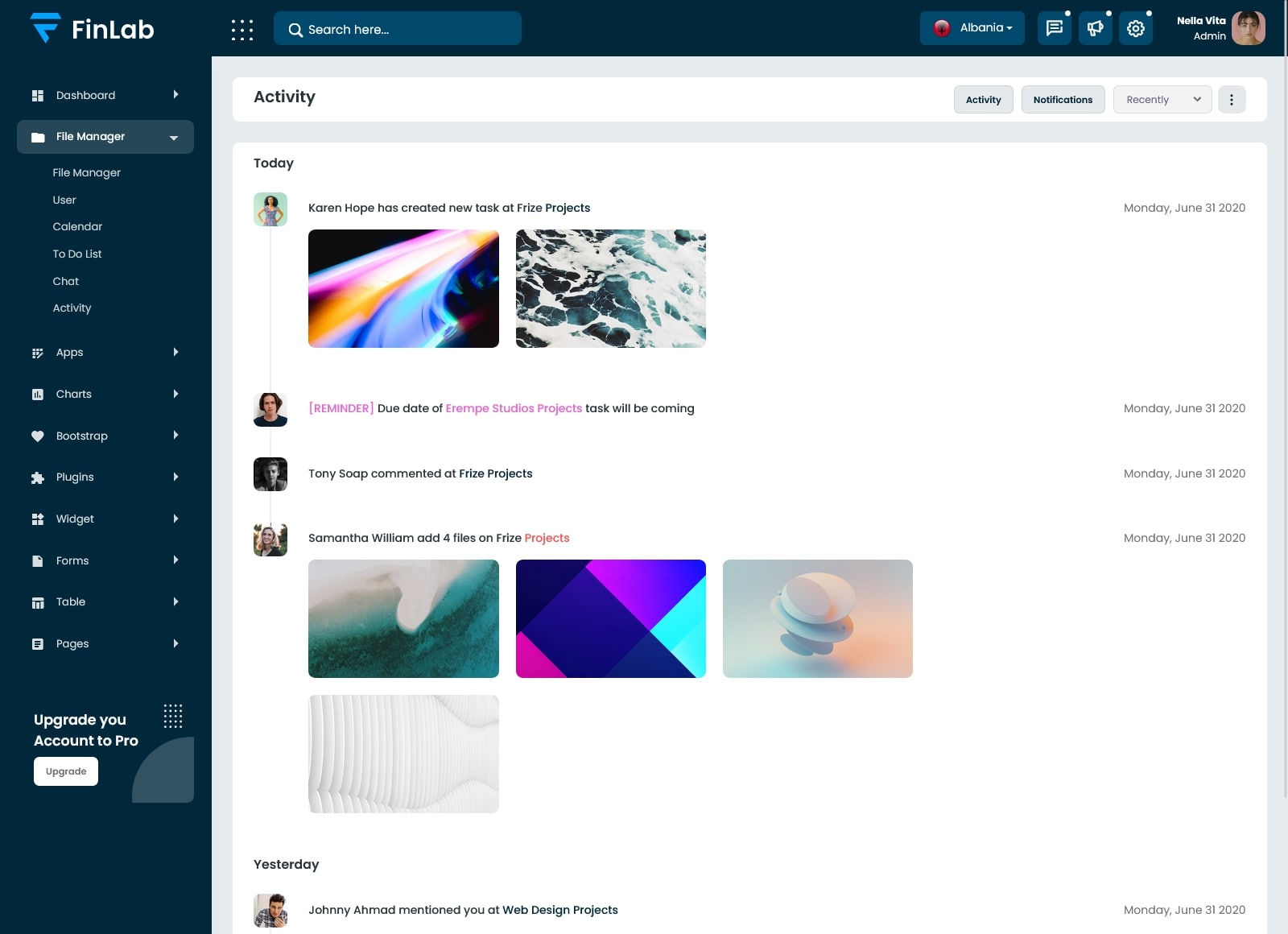Click the search here input field
This screenshot has height=934, width=1288.
[x=398, y=29]
